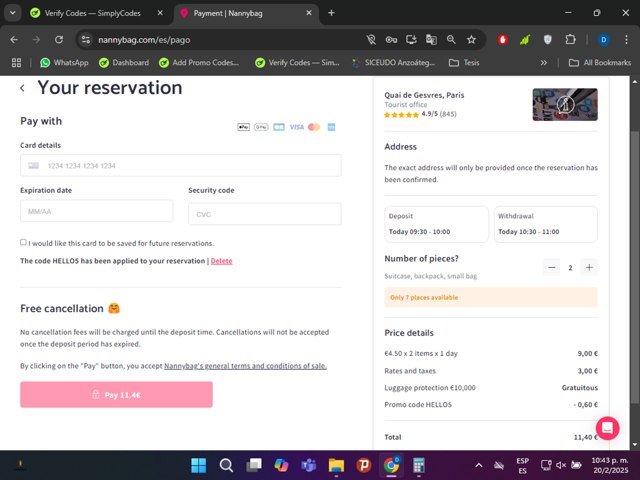Close the Payment Nannybag tab
640x480 pixels.
[x=309, y=13]
